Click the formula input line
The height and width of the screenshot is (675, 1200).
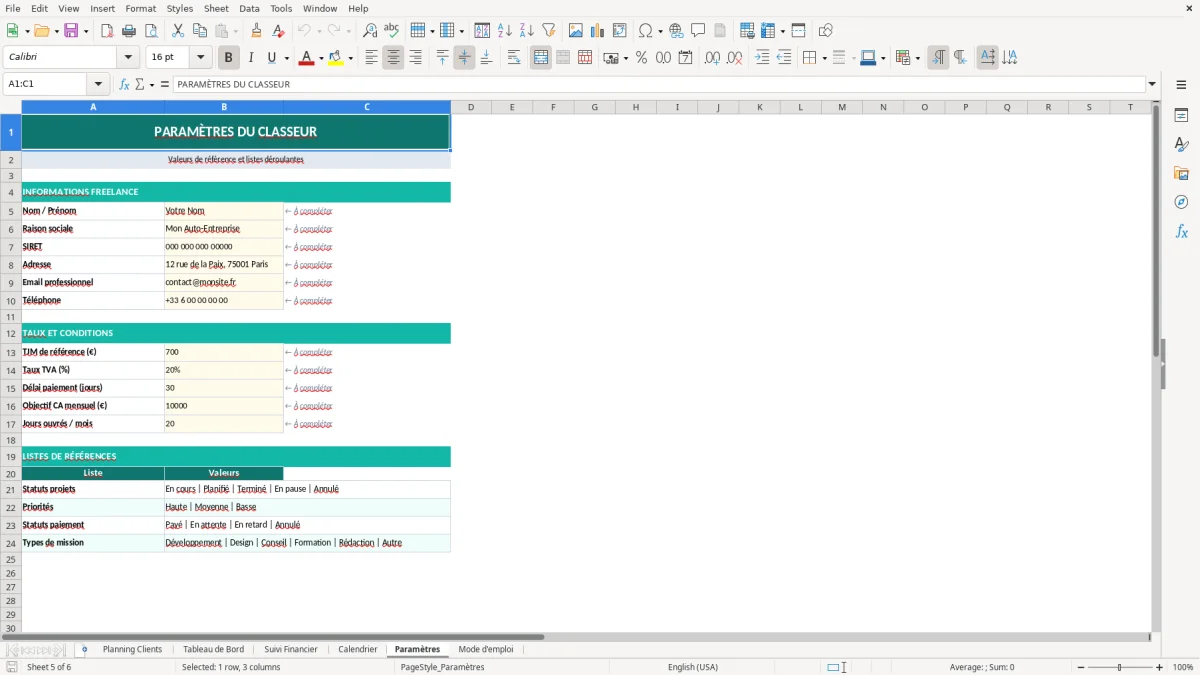pyautogui.click(x=659, y=84)
